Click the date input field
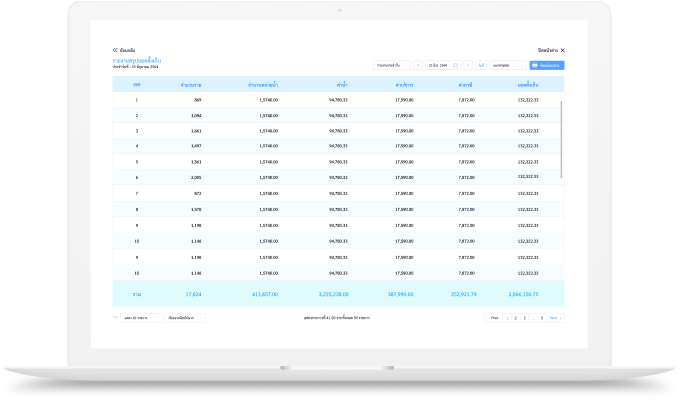Viewport: 680px width, 400px height. tap(440, 65)
